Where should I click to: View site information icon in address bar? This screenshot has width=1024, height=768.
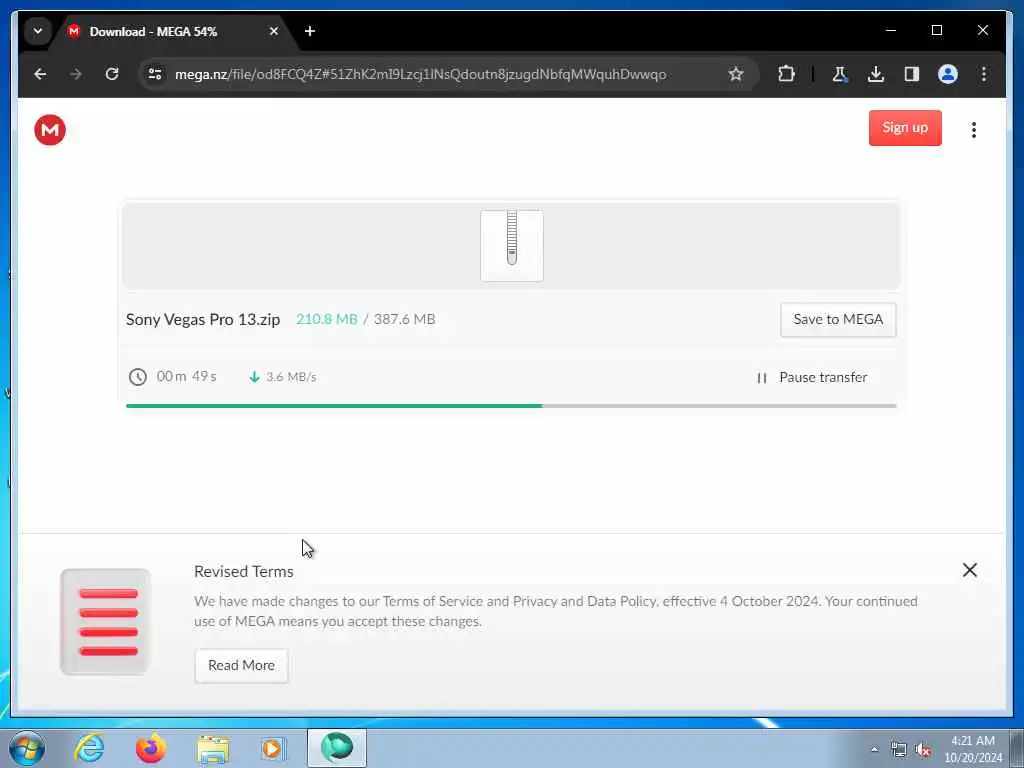[x=155, y=74]
